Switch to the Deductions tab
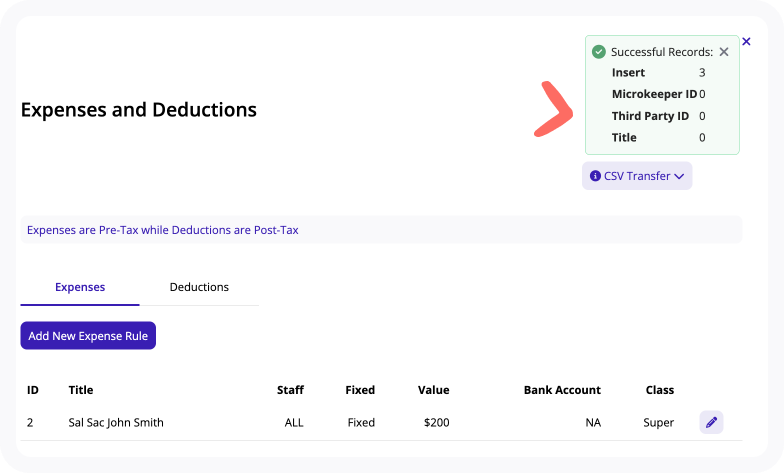 coord(199,287)
